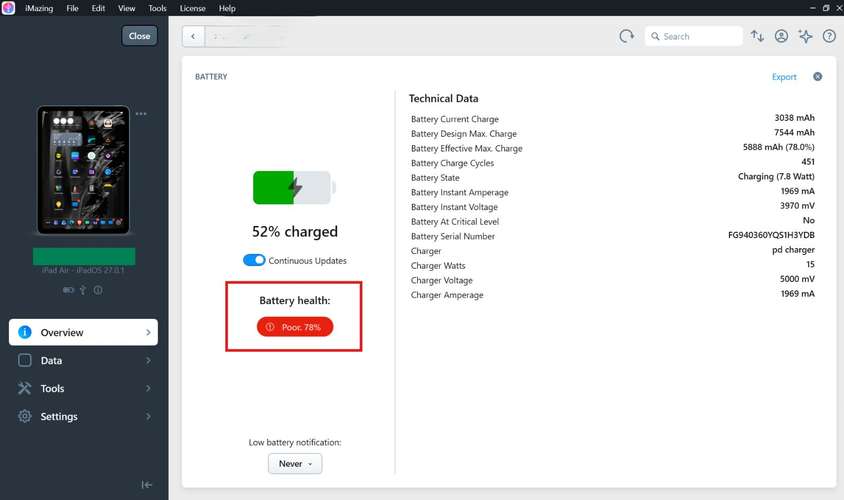Expand the Settings chevron
This screenshot has height=500, width=844.
[148, 417]
